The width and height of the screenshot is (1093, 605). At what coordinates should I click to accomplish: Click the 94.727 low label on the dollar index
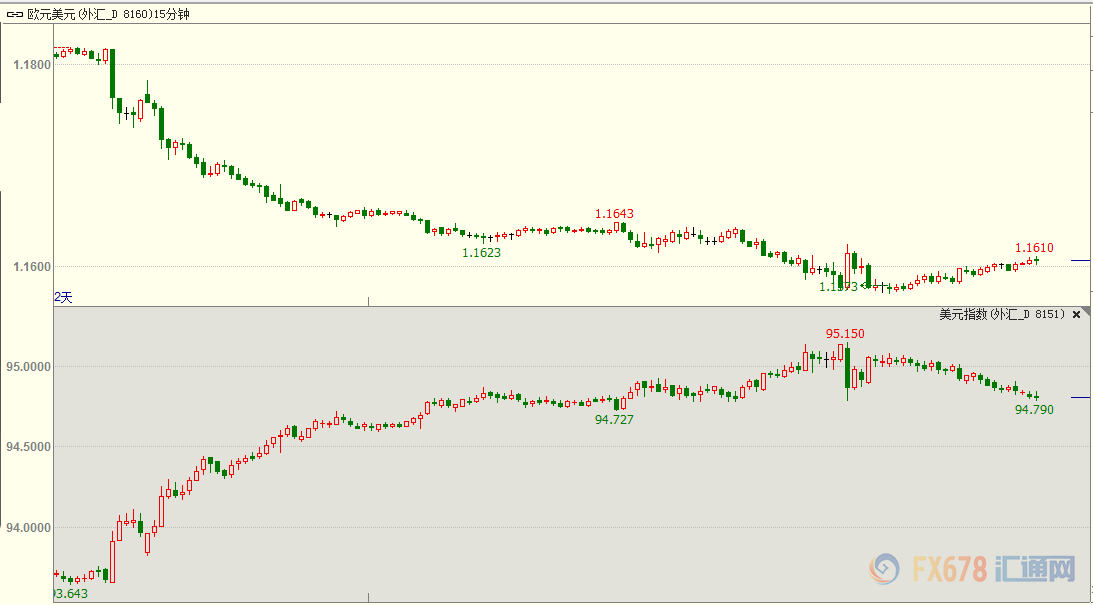614,420
